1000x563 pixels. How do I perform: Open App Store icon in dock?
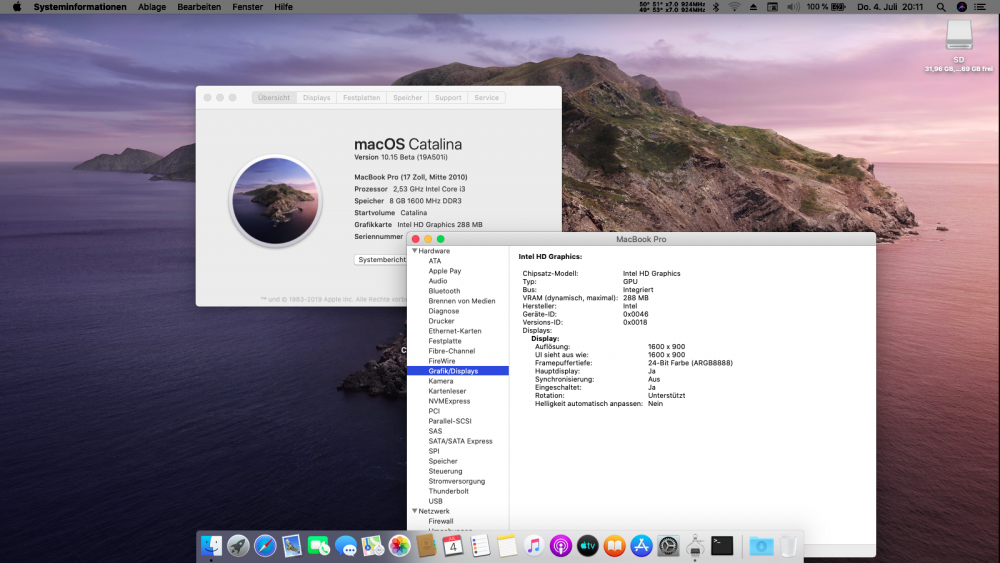pos(641,546)
